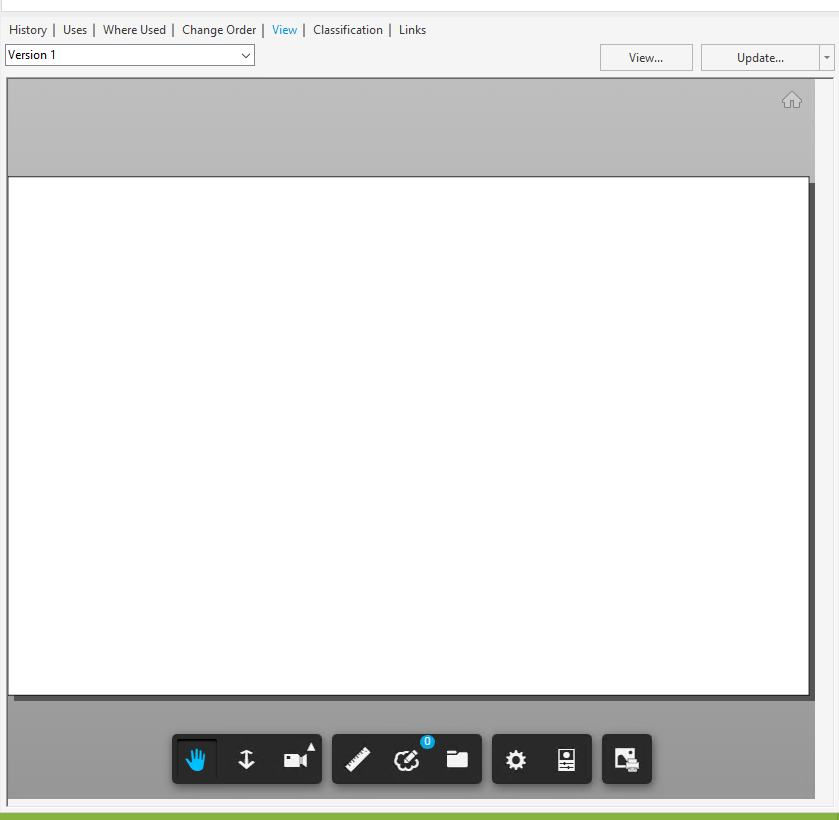Select the Pan tool in the viewer toolbar
Screen dimensions: 839x820
[x=196, y=759]
